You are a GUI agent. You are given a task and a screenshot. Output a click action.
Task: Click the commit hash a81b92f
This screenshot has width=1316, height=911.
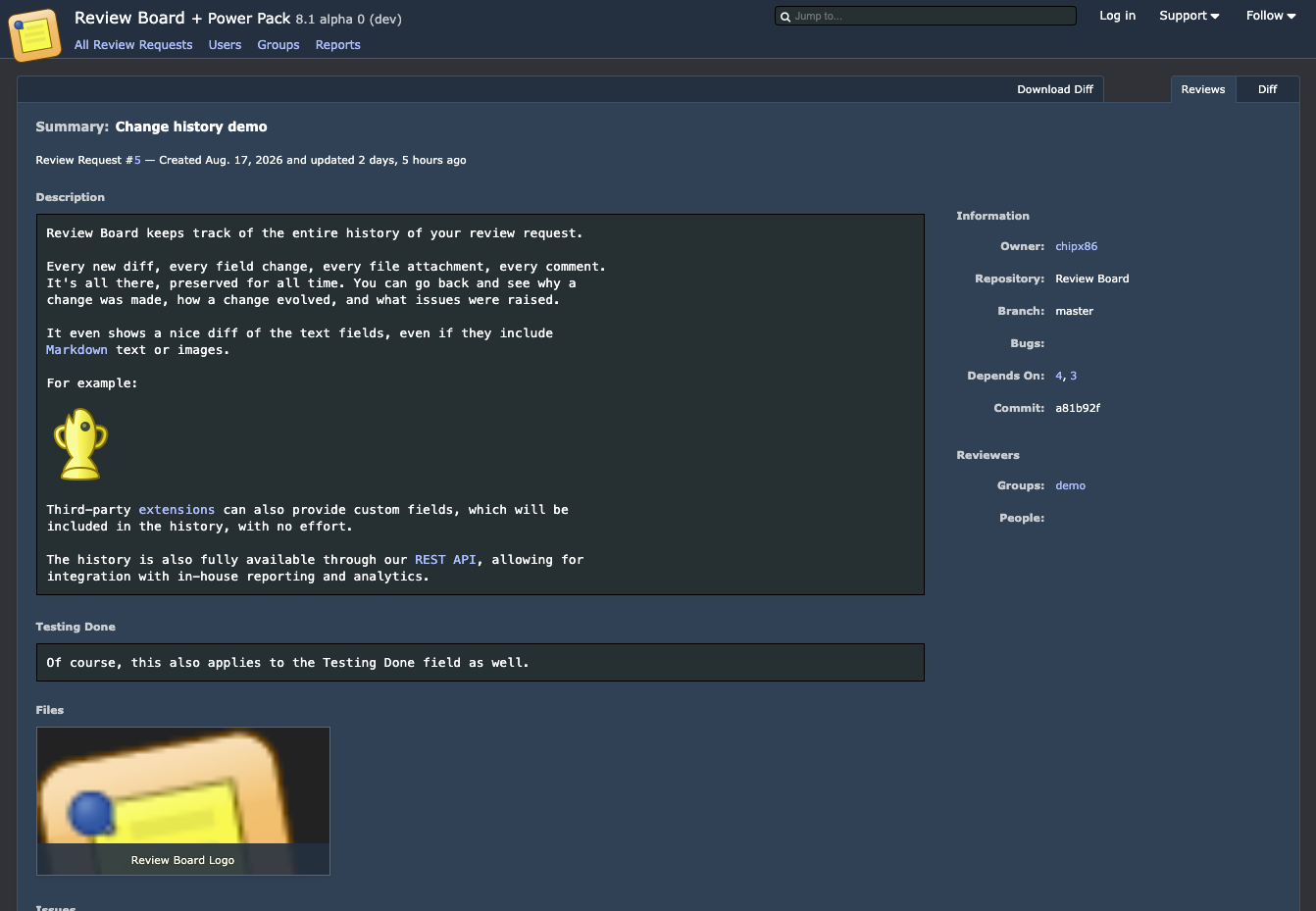[x=1078, y=408]
